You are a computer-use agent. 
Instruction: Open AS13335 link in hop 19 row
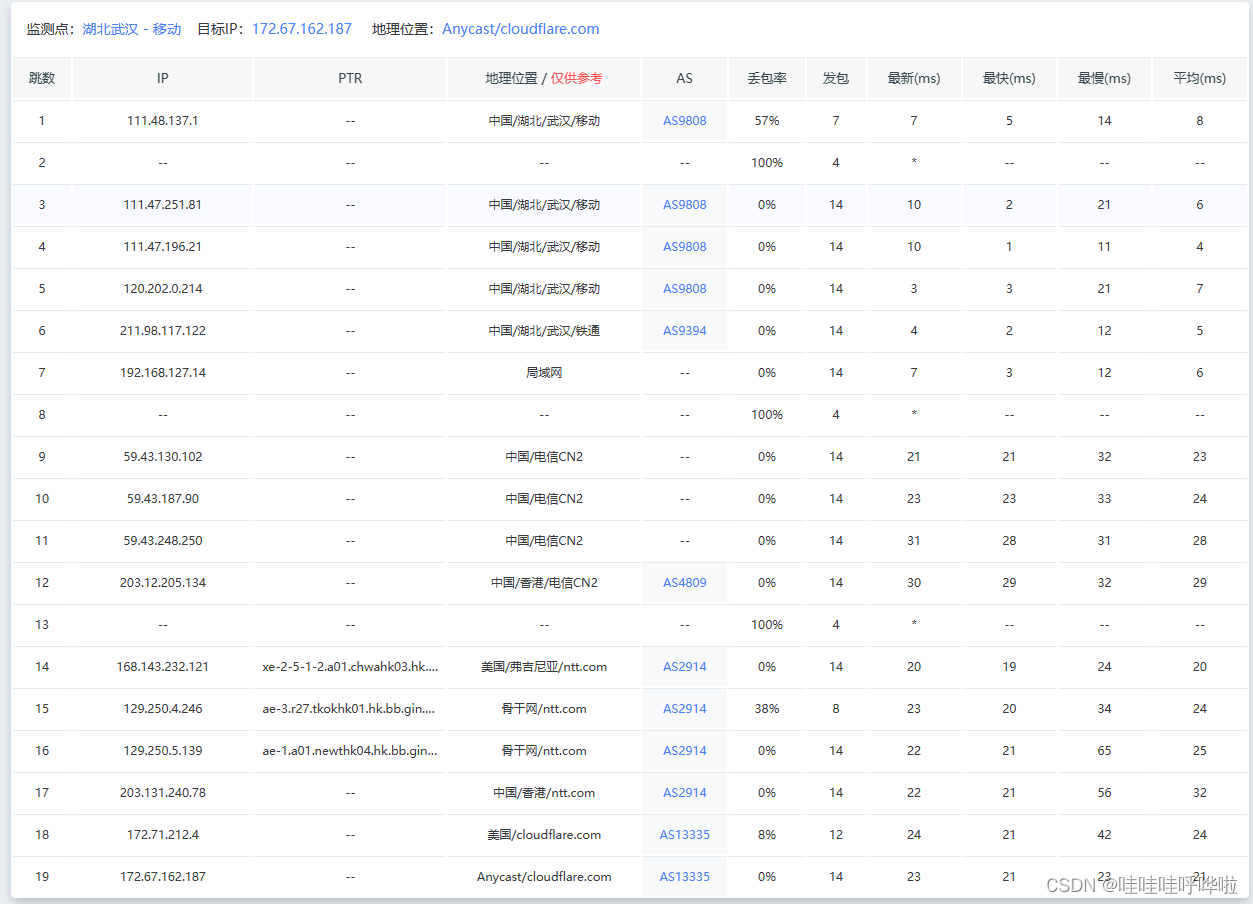(685, 877)
